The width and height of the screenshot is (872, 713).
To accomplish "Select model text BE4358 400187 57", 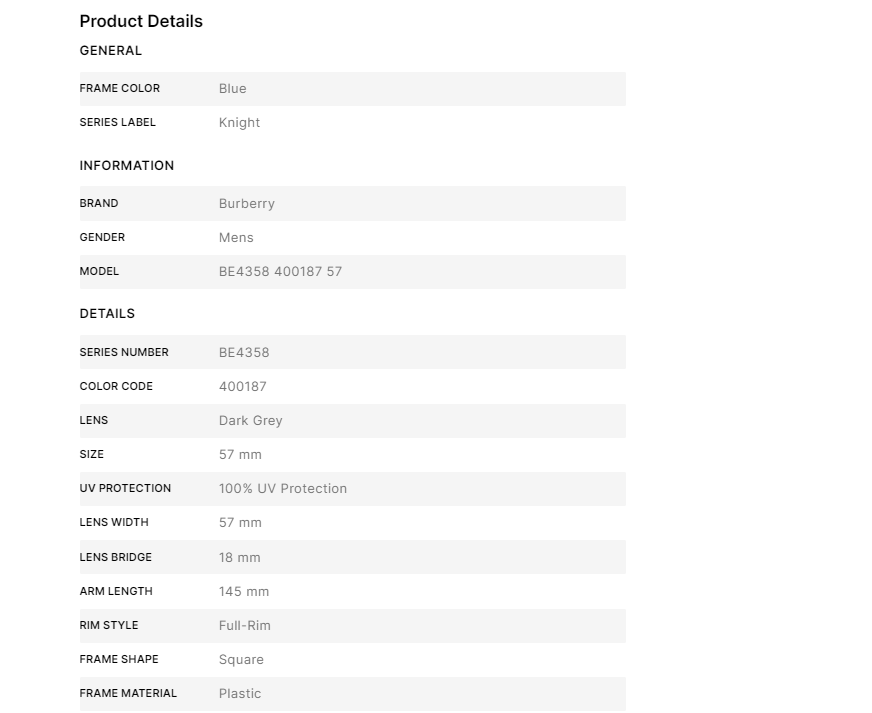I will point(281,271).
